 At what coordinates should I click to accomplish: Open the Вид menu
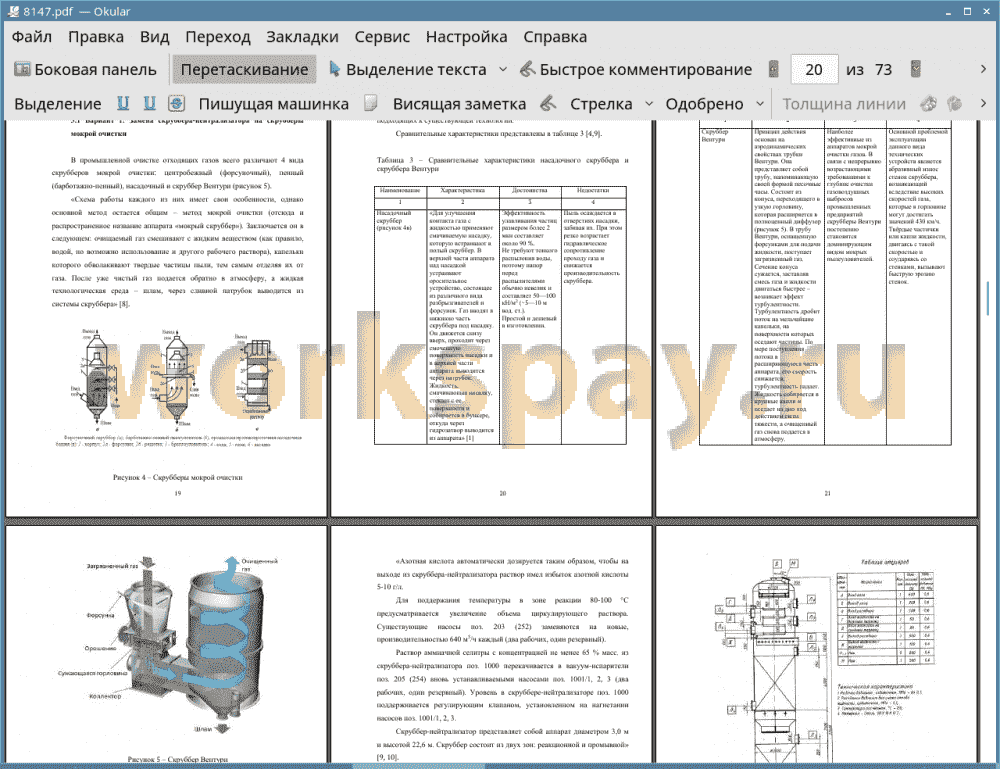154,37
